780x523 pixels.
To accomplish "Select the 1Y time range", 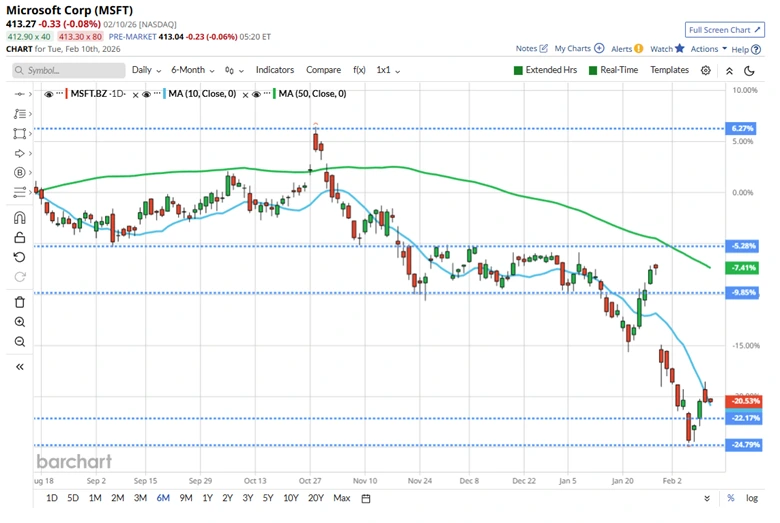I will pyautogui.click(x=207, y=498).
